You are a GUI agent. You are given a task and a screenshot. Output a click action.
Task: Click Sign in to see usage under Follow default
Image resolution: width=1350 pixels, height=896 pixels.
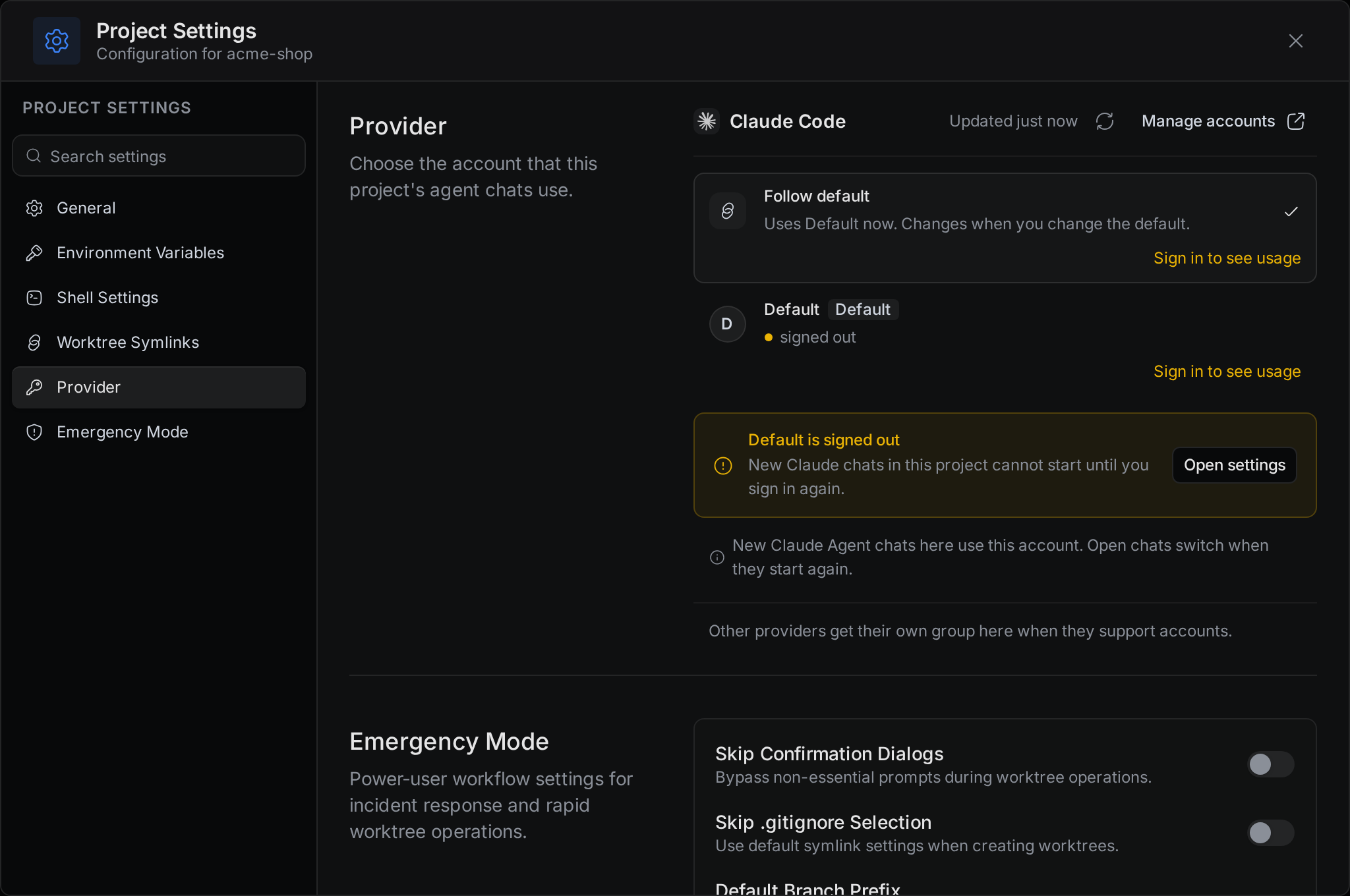1227,258
